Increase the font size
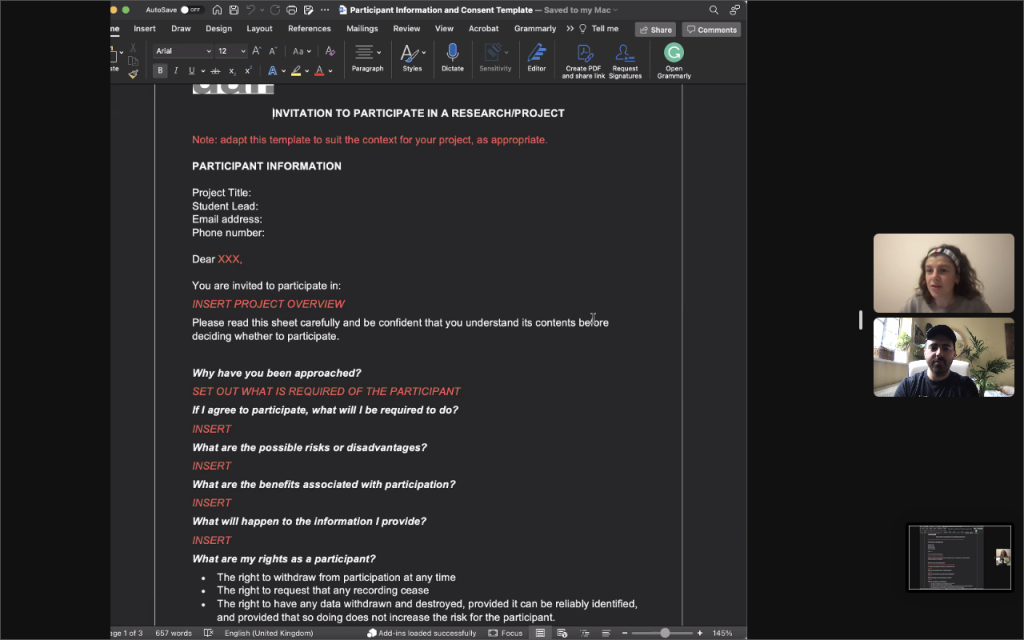Image resolution: width=1024 pixels, height=640 pixels. (257, 51)
